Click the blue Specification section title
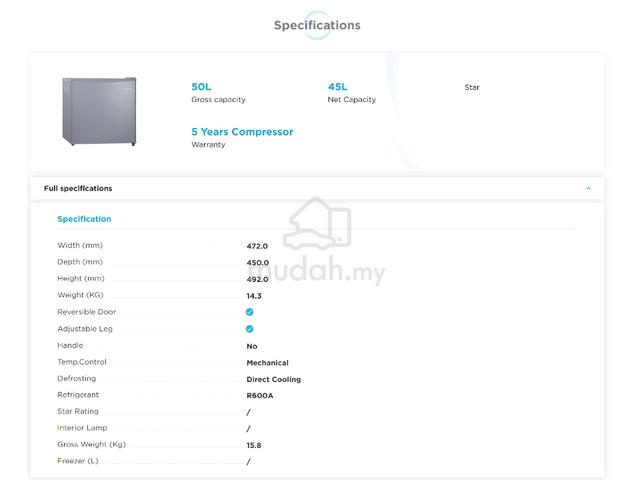 (x=84, y=219)
